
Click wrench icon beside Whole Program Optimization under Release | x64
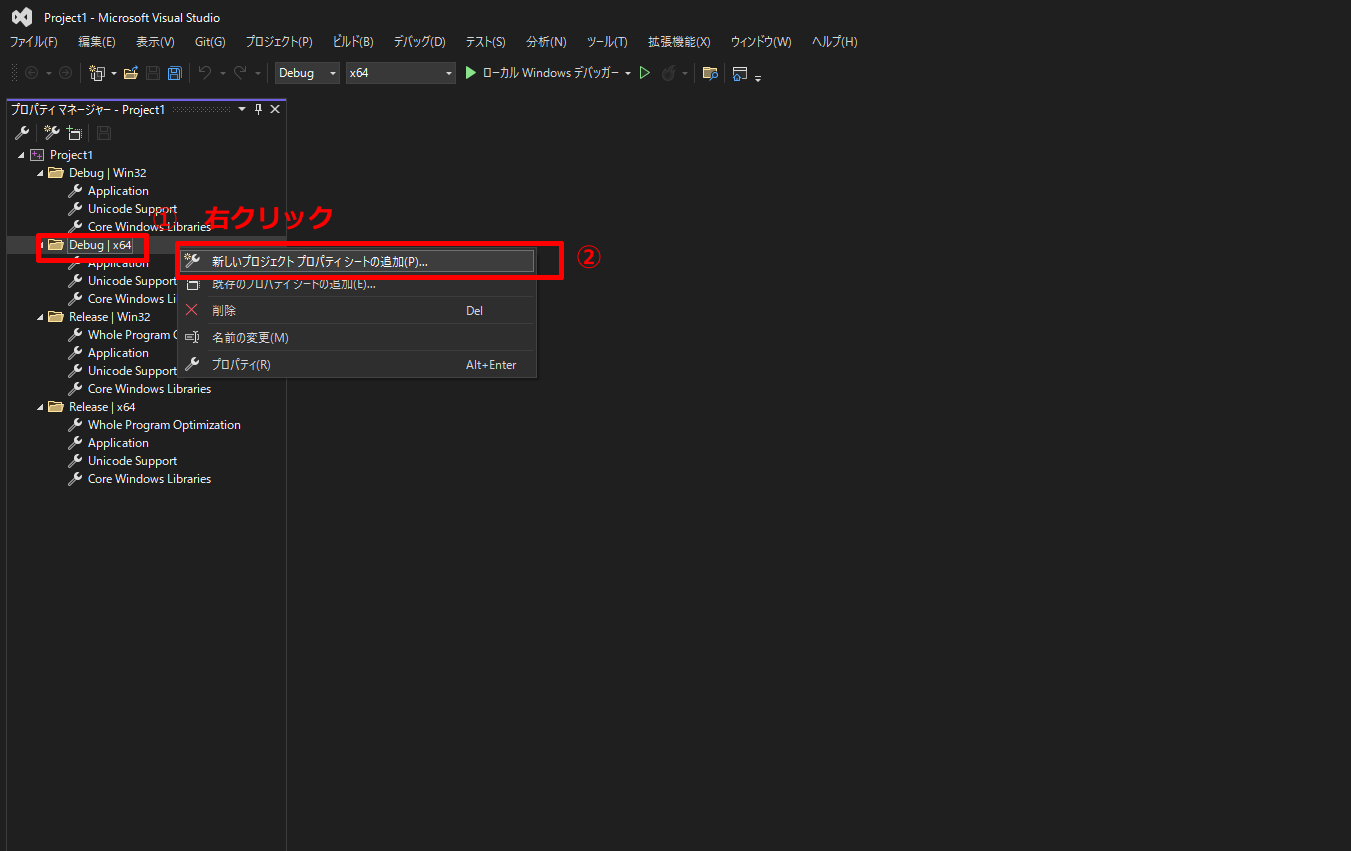click(75, 425)
